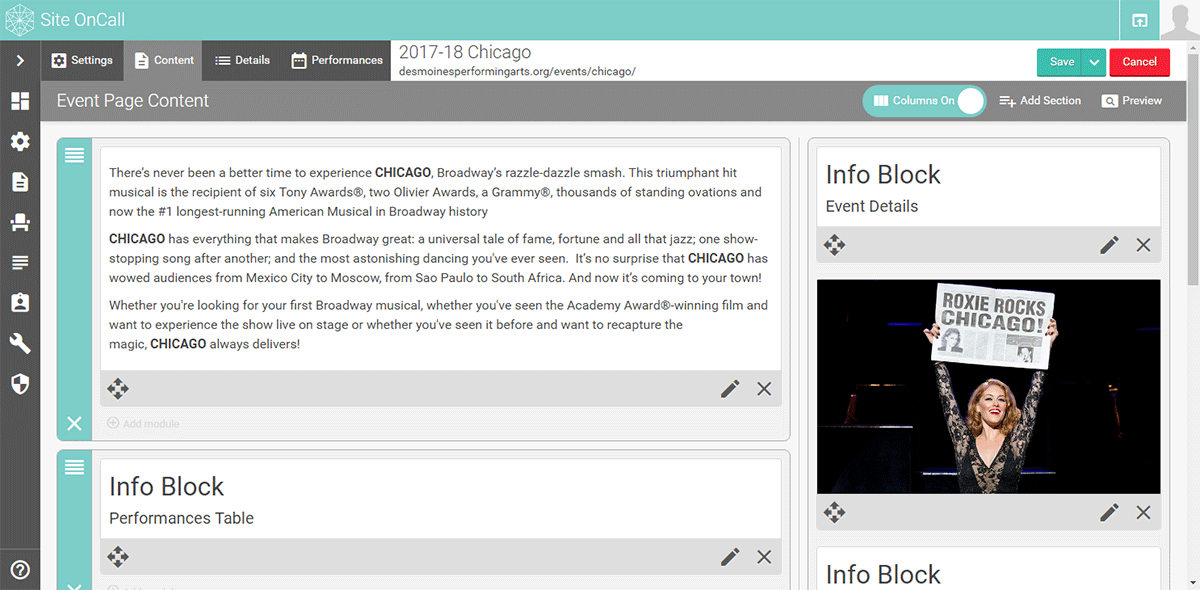Switch to the Settings tab
Screen dimensions: 1200x590
point(82,60)
